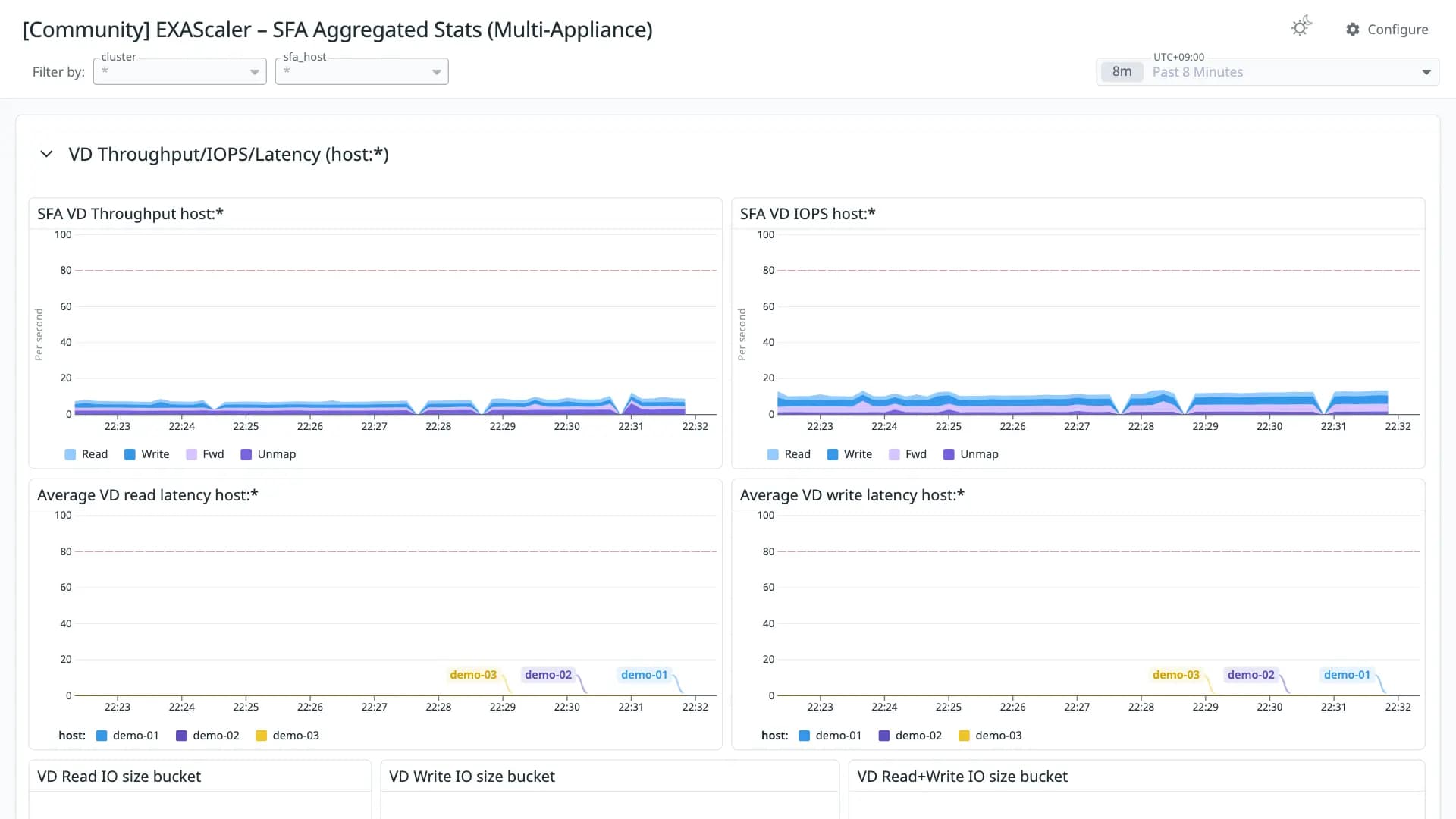Click the demo-03 line label in write latency chart
The height and width of the screenshot is (819, 1456).
click(1176, 675)
